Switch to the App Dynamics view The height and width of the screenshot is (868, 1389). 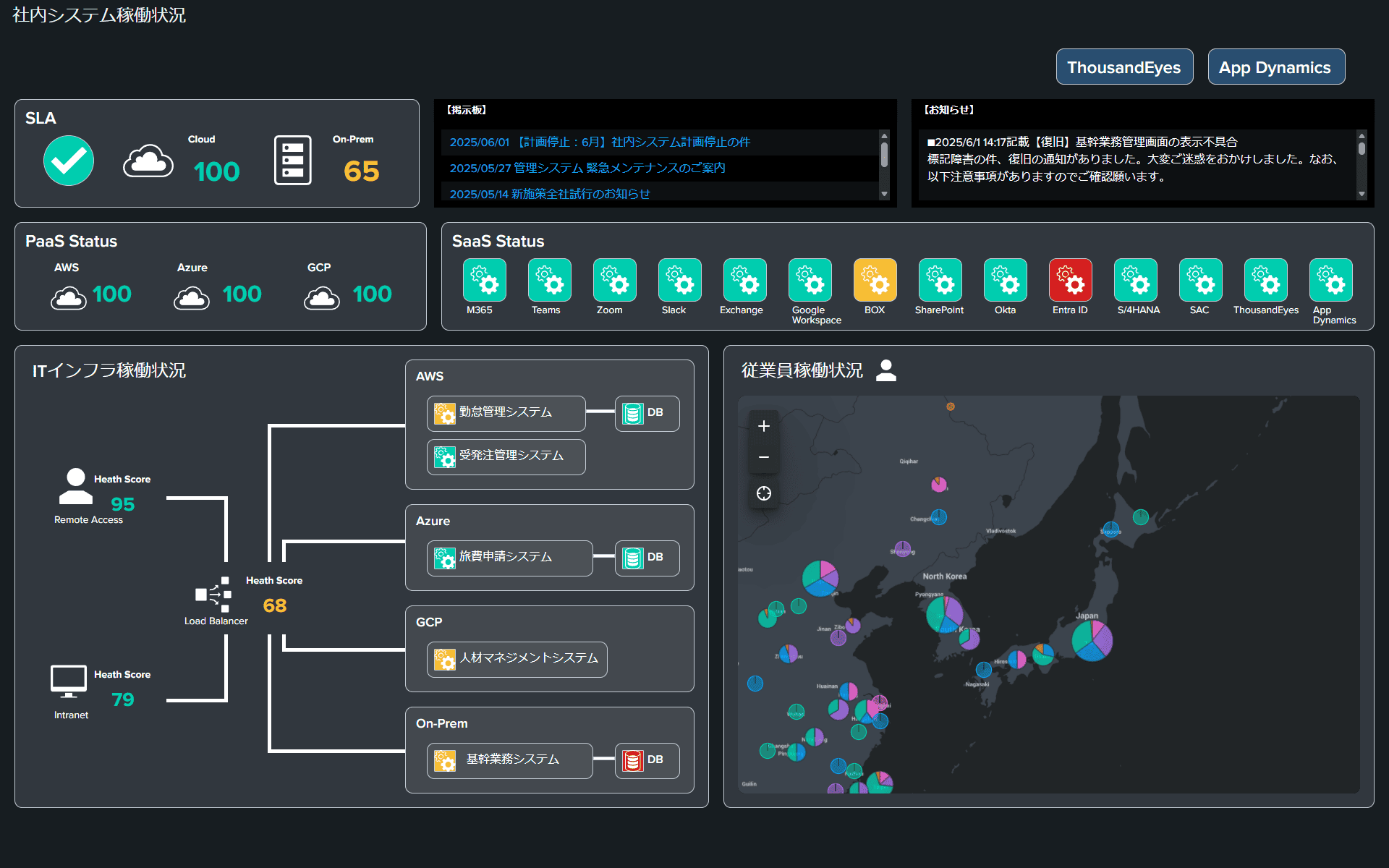pos(1275,67)
